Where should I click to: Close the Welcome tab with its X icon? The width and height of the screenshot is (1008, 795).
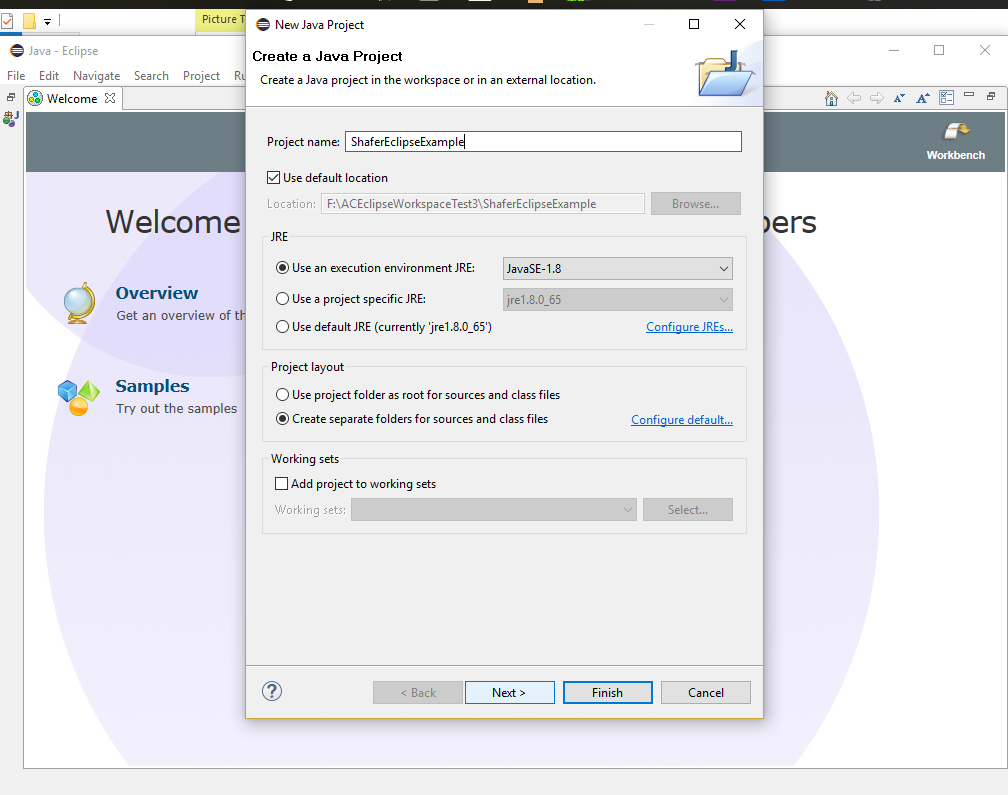tap(110, 98)
